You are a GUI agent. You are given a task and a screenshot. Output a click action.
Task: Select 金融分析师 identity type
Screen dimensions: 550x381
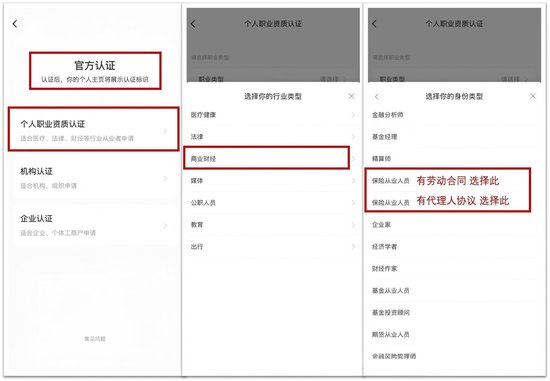point(454,115)
